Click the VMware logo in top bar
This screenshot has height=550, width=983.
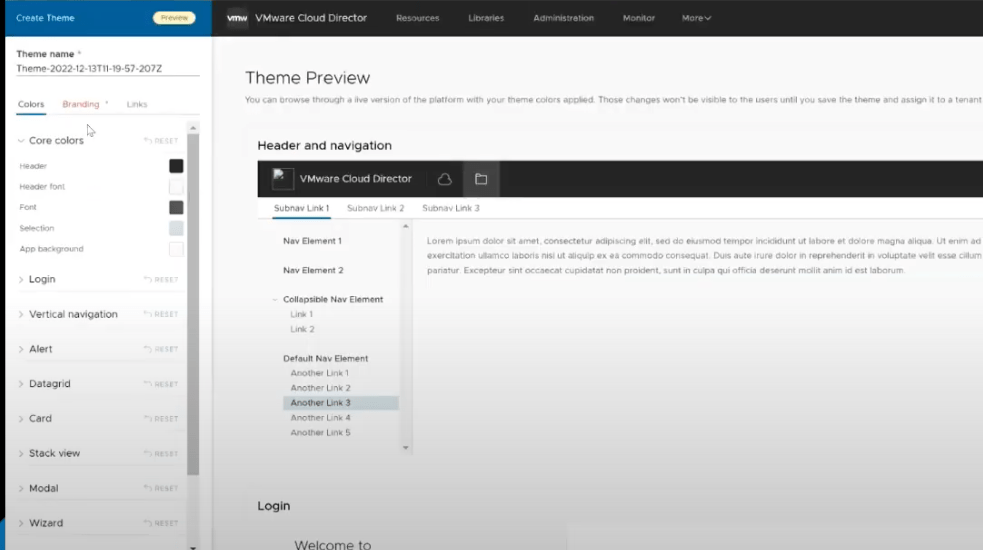point(237,18)
